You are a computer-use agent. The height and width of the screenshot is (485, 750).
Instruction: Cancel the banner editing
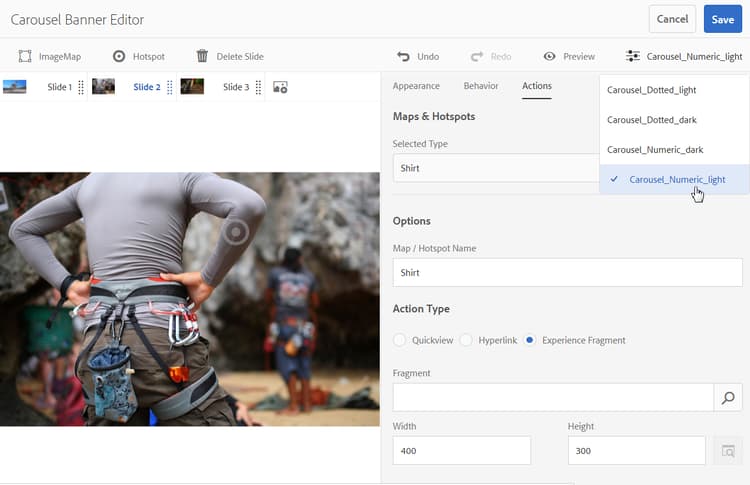pos(672,19)
